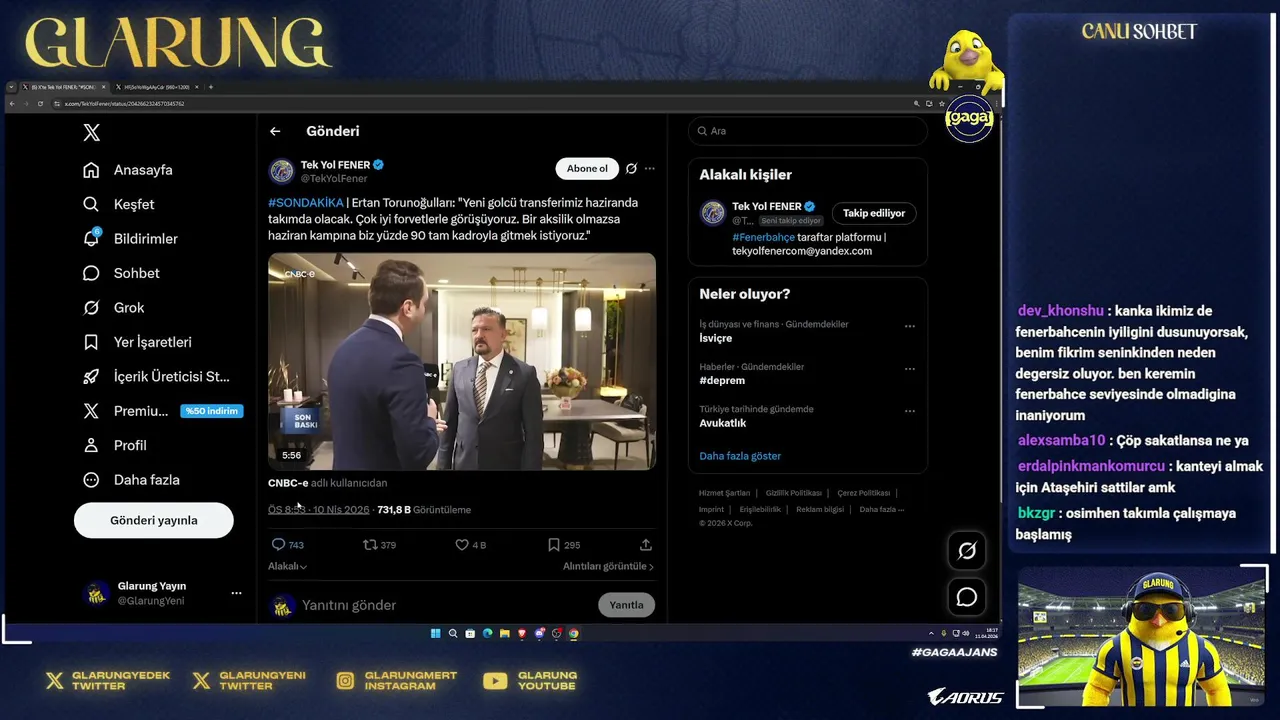This screenshot has height=720, width=1280.
Task: Play the CNBC-e video thumbnail
Action: tap(462, 361)
